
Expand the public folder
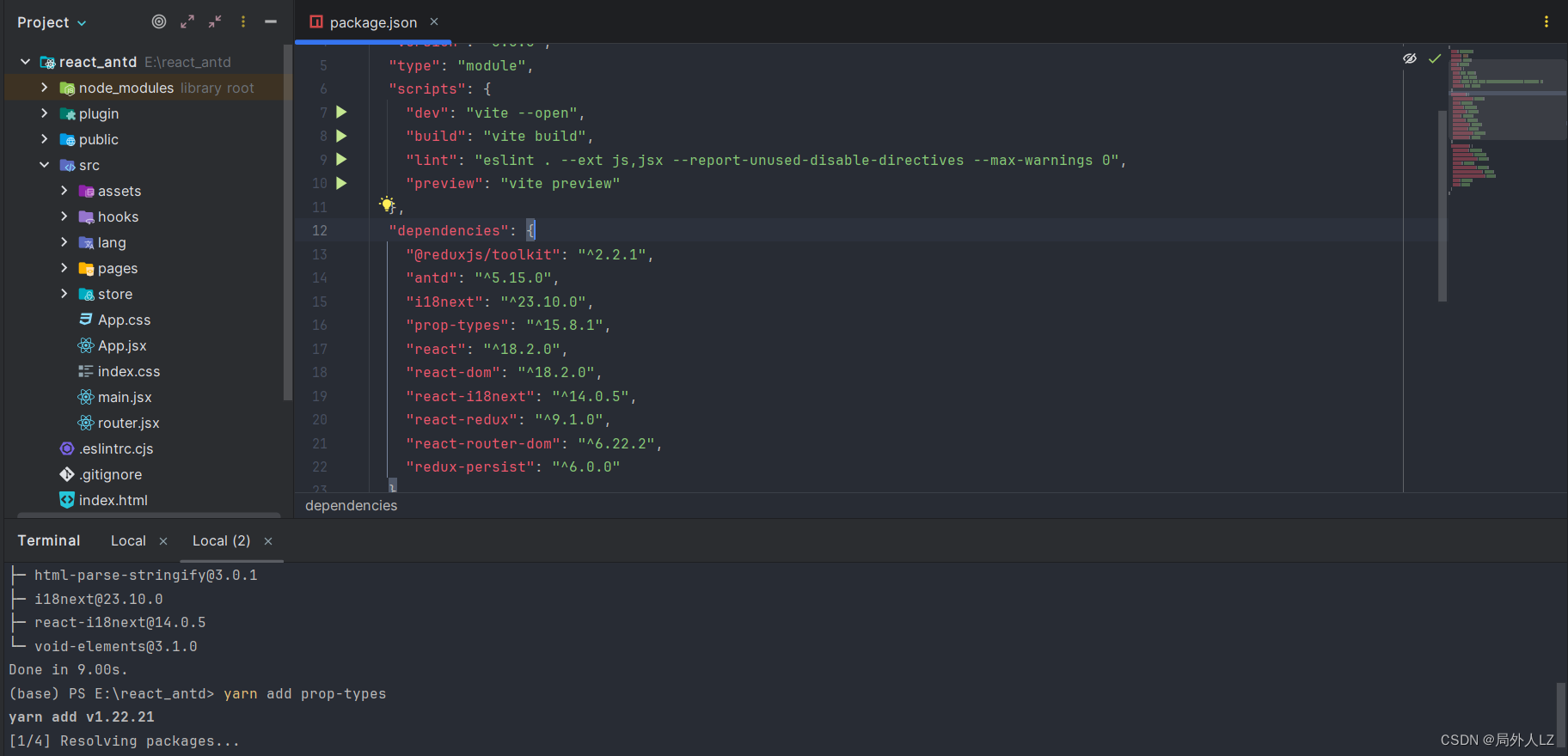[x=45, y=139]
